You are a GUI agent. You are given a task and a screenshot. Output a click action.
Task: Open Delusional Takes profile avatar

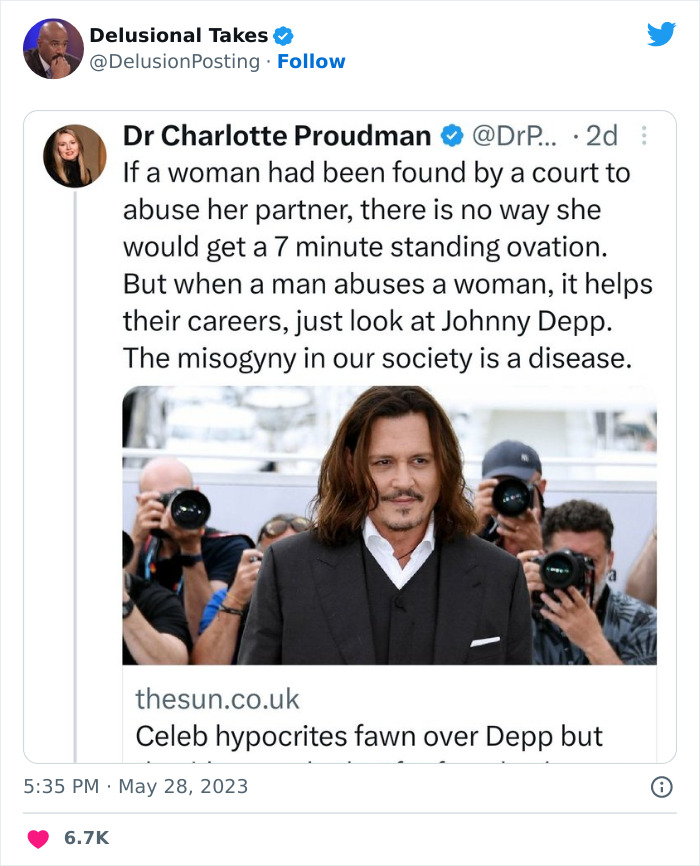[x=53, y=48]
